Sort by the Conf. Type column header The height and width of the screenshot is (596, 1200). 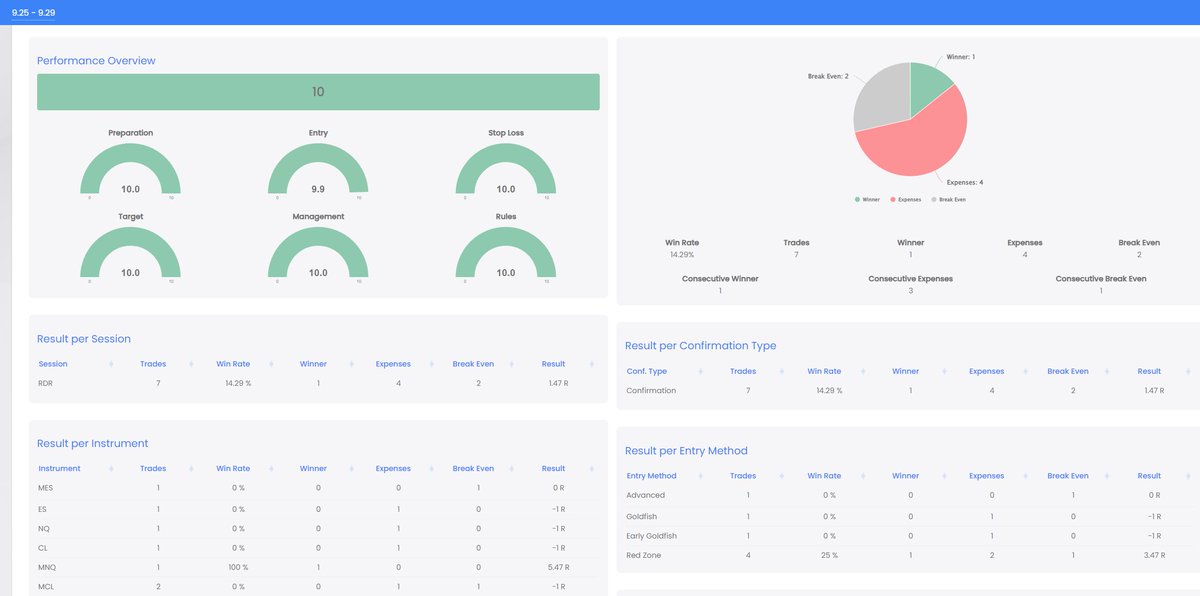[647, 371]
